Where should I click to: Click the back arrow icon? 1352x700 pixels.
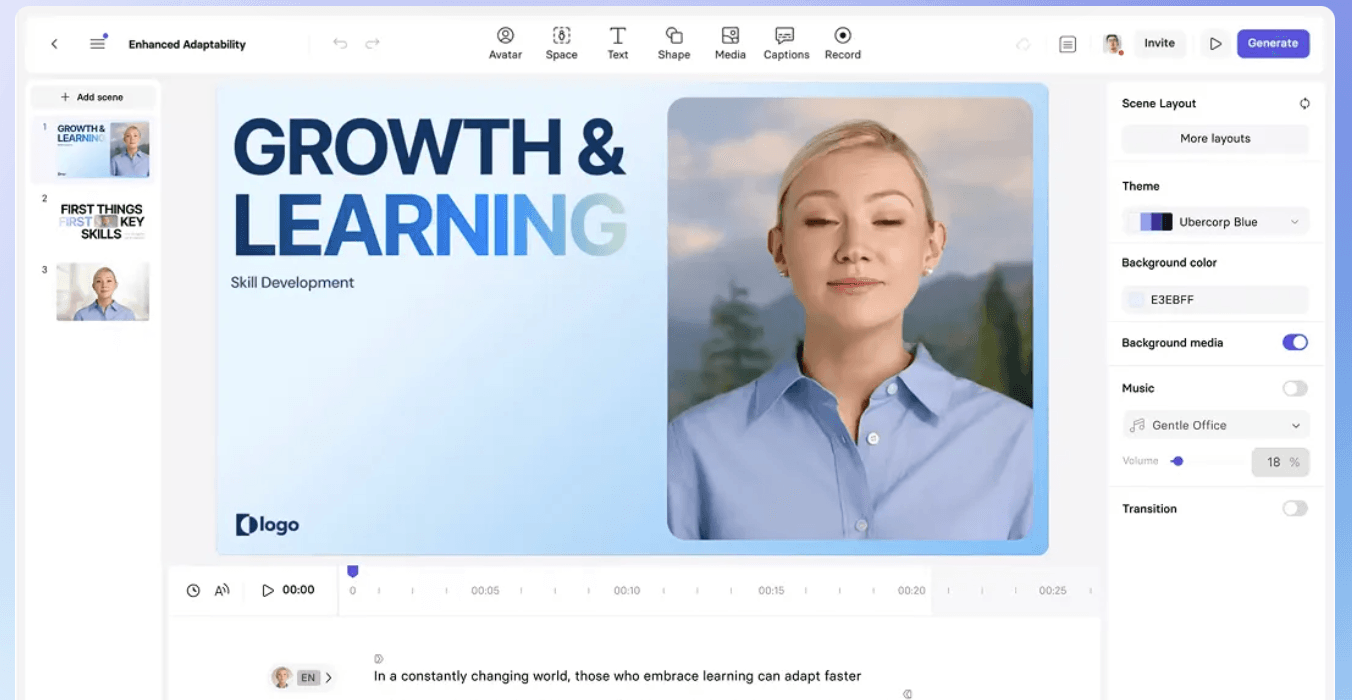click(55, 44)
